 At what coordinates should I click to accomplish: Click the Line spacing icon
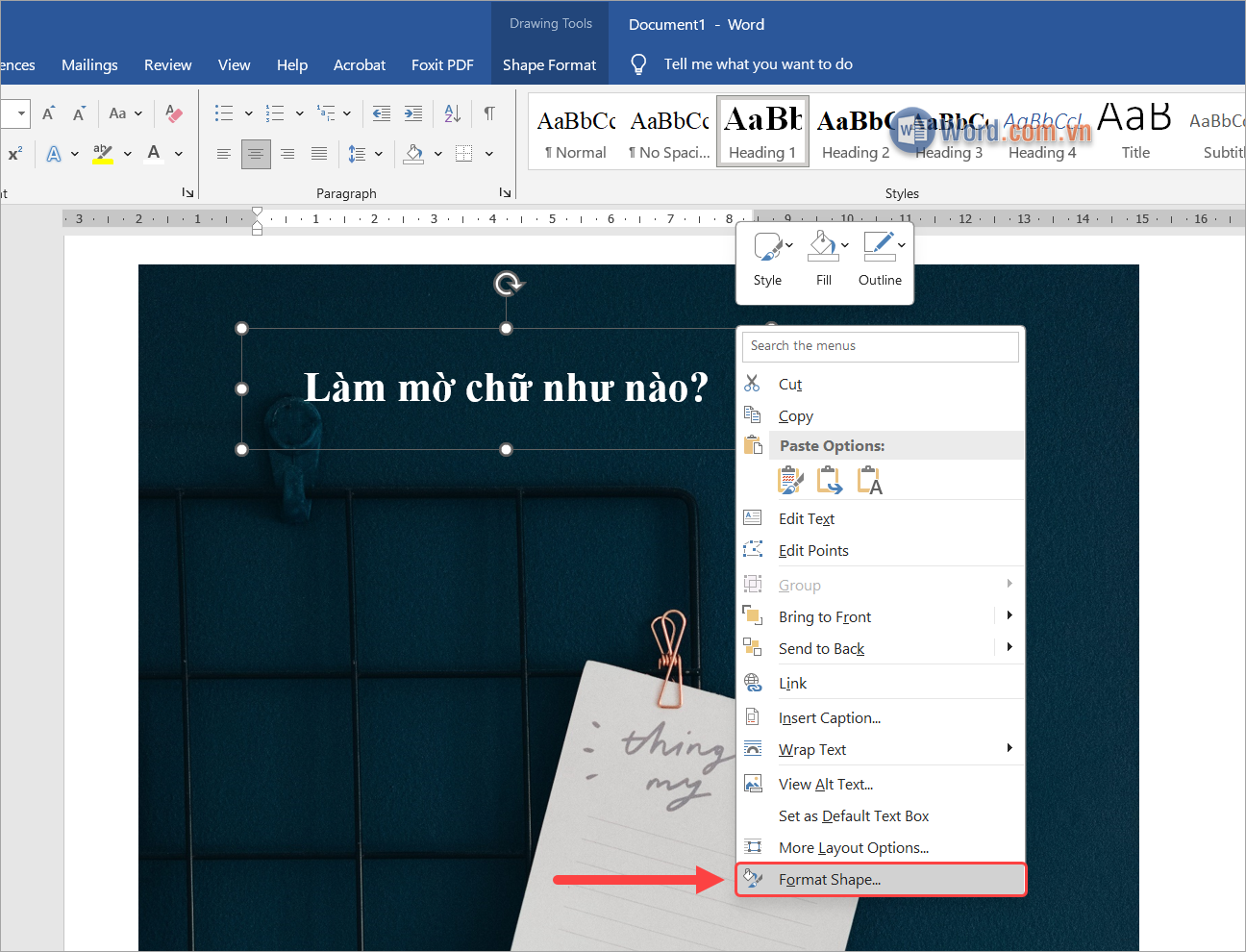[x=357, y=154]
